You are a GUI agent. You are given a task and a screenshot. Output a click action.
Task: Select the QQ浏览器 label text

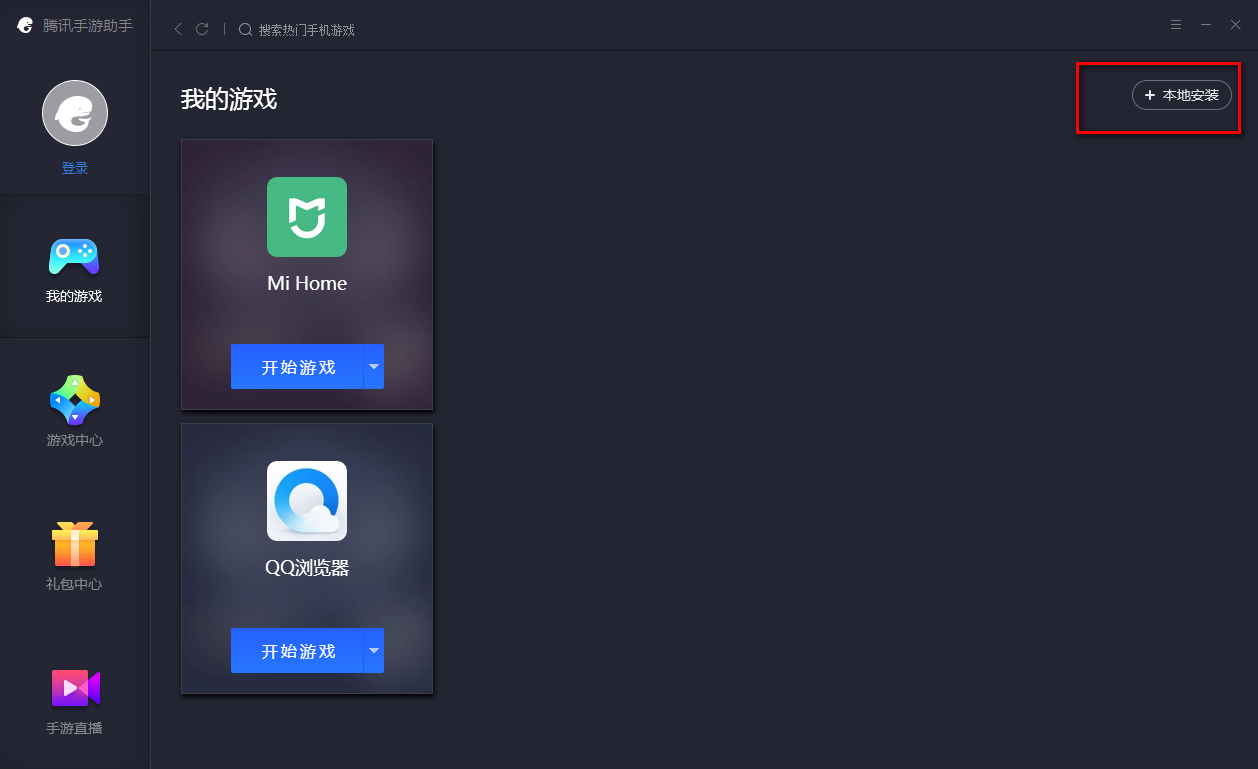click(307, 568)
